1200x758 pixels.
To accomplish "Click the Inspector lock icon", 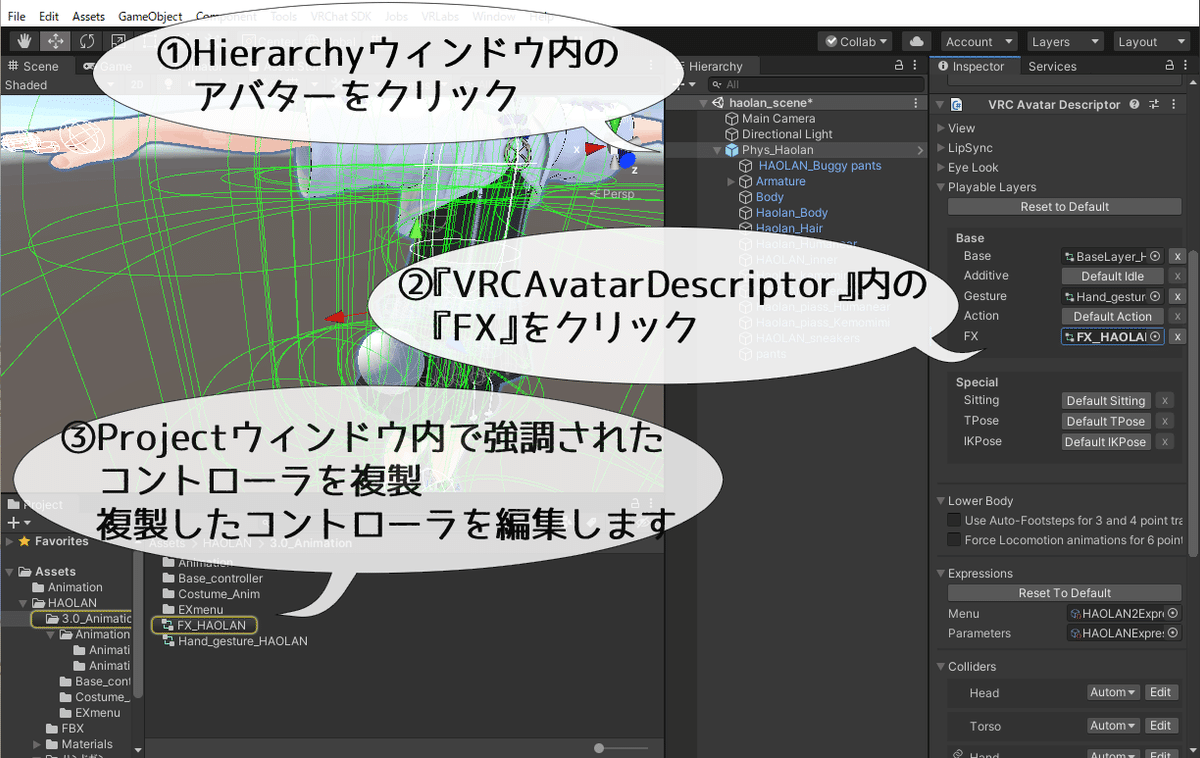I will [1171, 66].
